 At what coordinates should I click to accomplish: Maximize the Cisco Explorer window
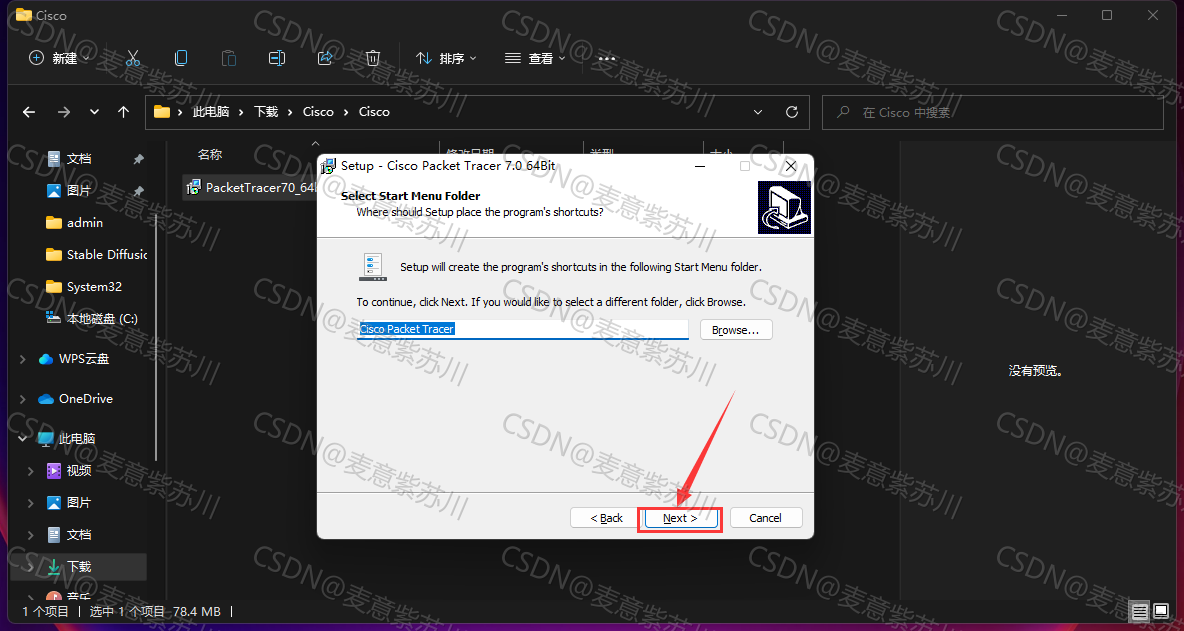point(1107,15)
